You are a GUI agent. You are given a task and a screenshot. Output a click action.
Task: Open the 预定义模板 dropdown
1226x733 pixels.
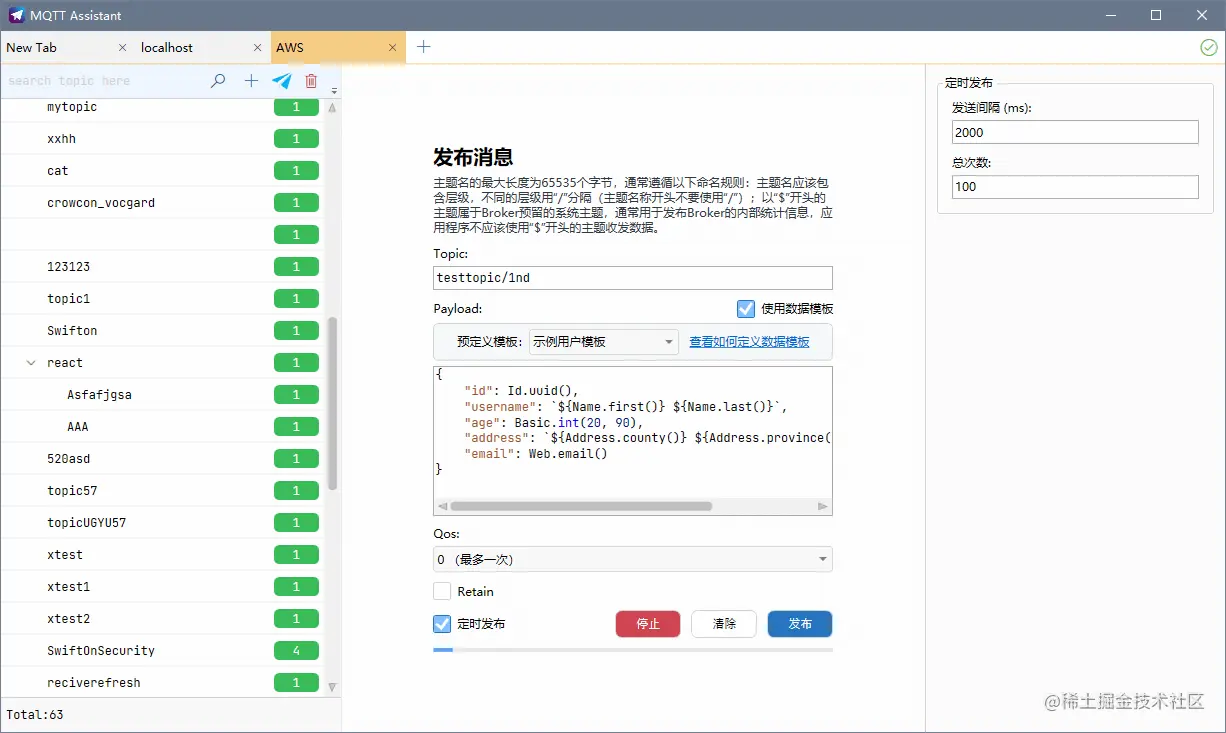[604, 342]
